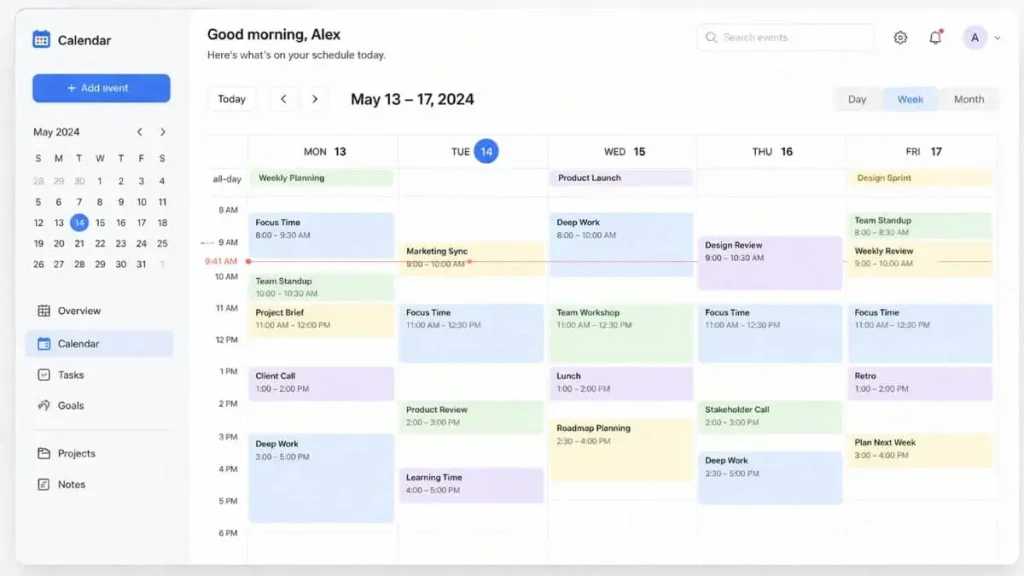Show next month in the mini calendar
The image size is (1024, 576).
pyautogui.click(x=163, y=131)
